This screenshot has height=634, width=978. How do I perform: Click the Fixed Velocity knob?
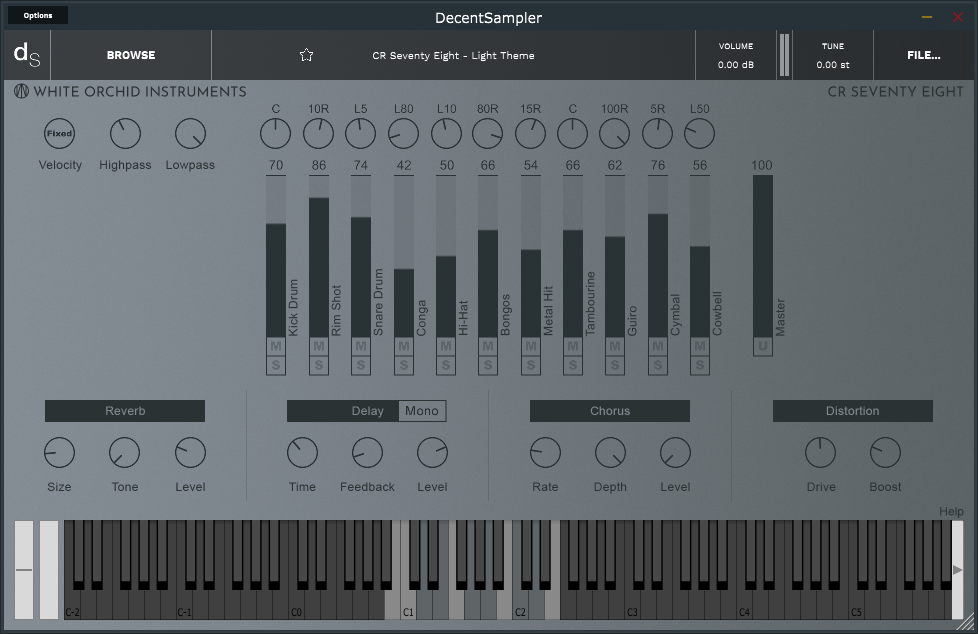[x=59, y=134]
